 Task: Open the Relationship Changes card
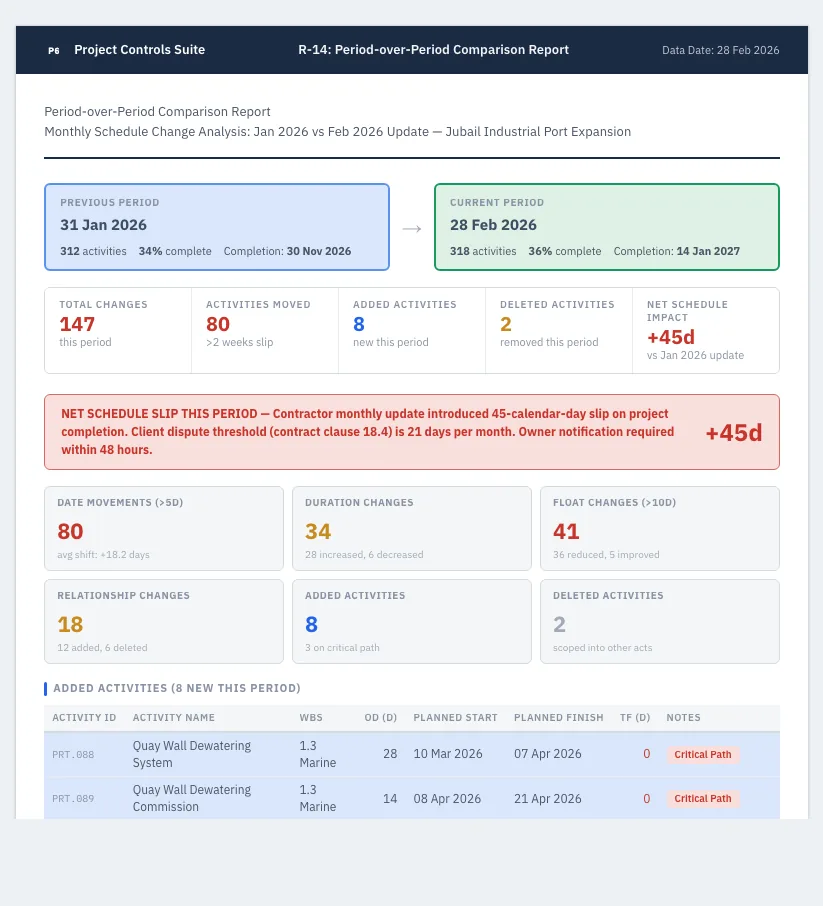[x=164, y=622]
